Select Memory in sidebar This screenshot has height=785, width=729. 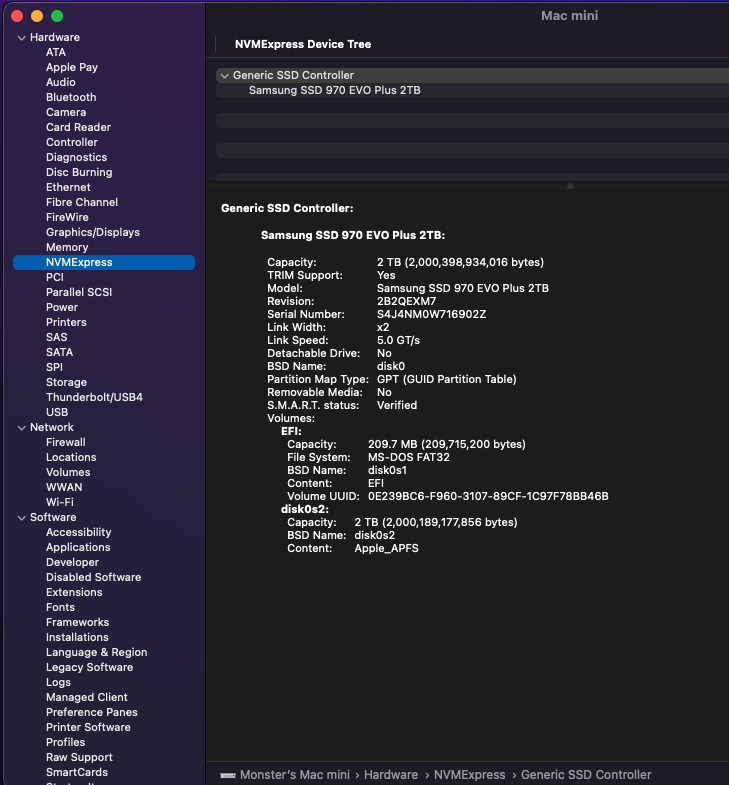click(x=67, y=247)
